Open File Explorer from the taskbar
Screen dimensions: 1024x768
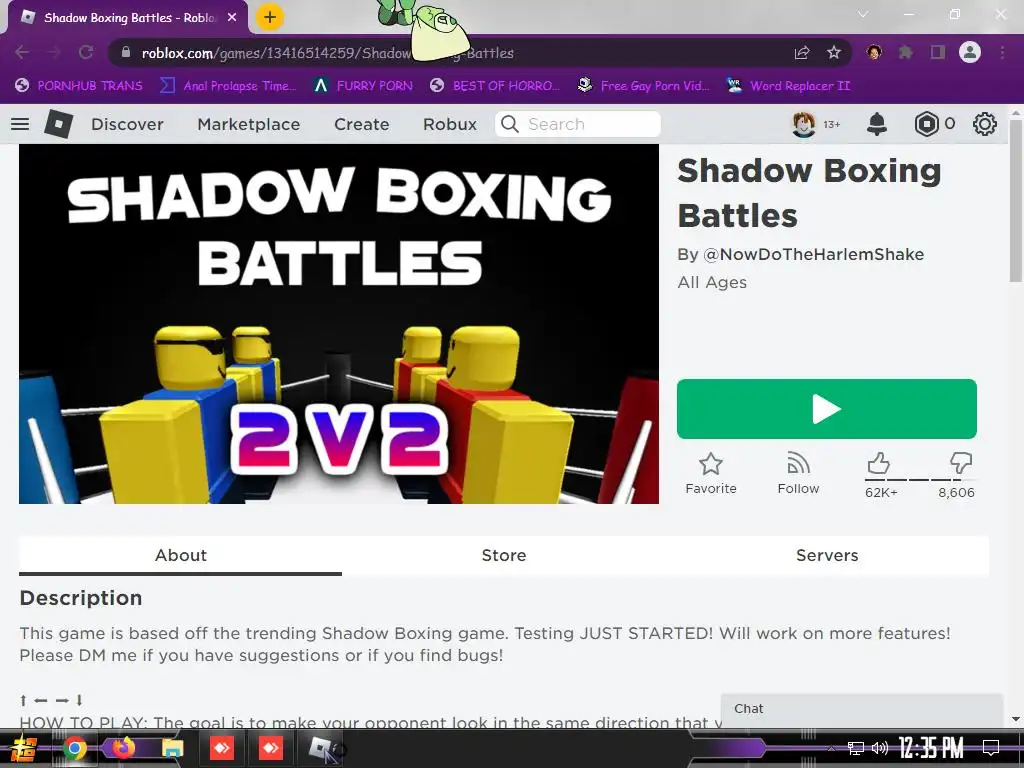point(172,748)
